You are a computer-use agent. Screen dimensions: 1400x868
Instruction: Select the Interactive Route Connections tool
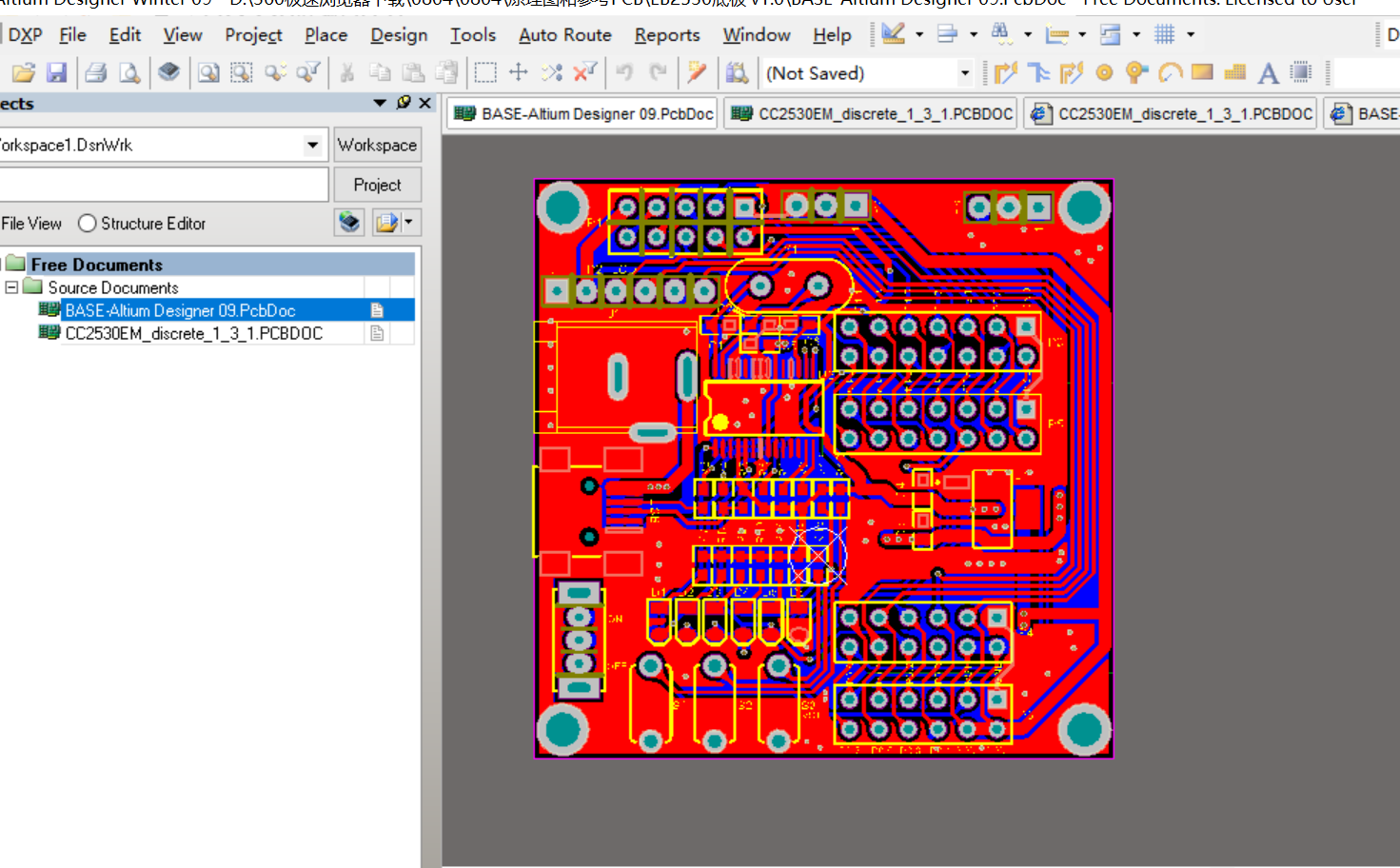pos(1006,72)
